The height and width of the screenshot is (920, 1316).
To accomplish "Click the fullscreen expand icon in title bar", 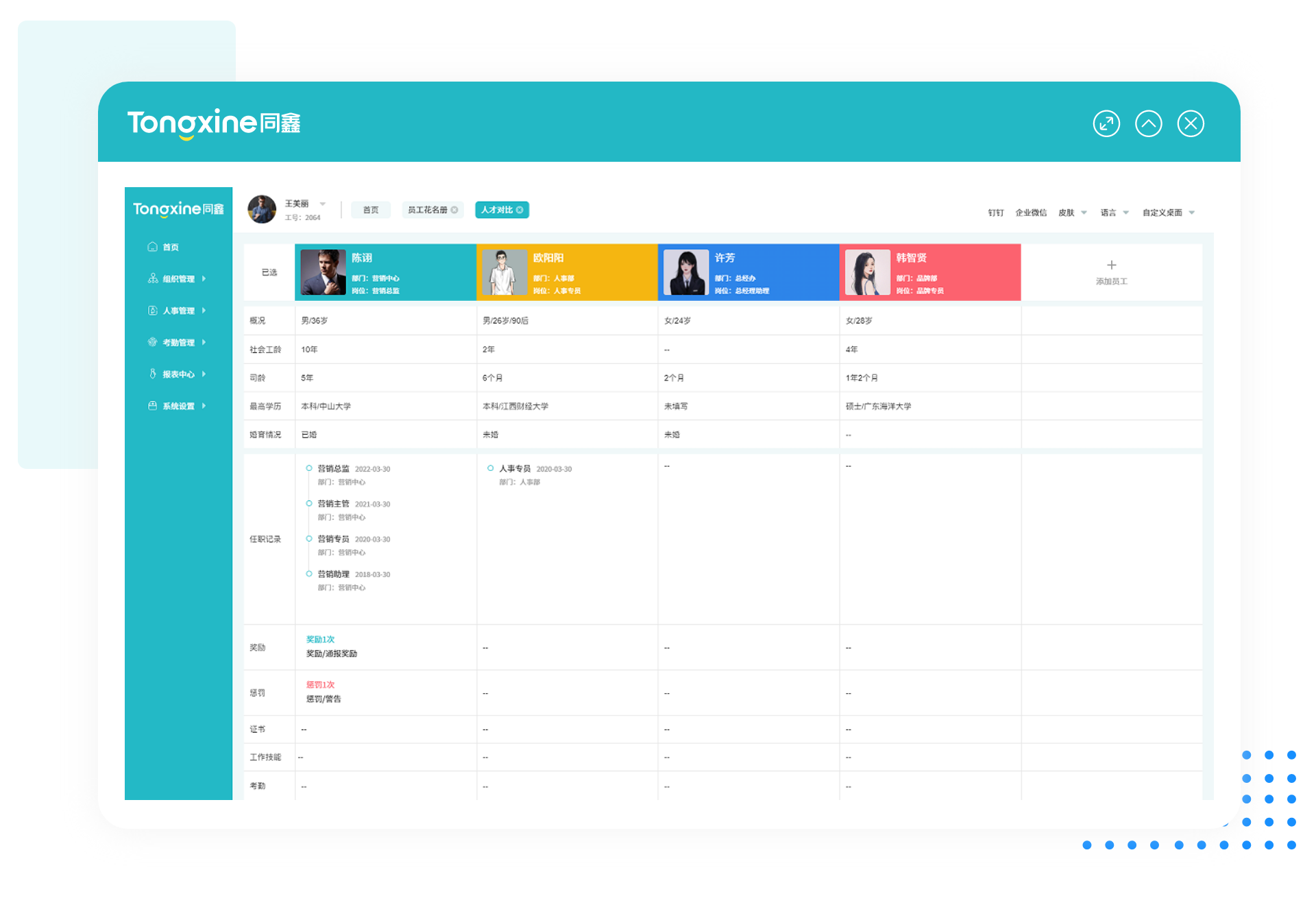I will click(x=1106, y=123).
